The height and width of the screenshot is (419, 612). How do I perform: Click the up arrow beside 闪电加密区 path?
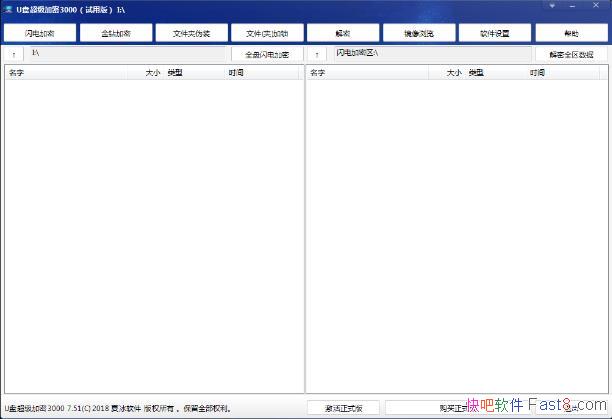(x=317, y=53)
